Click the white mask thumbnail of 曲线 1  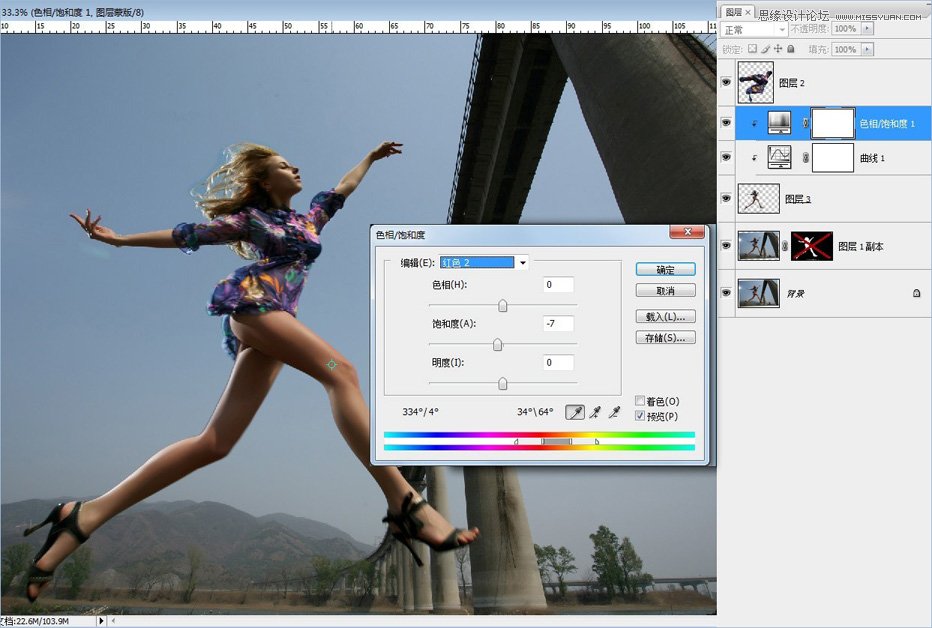coord(833,158)
